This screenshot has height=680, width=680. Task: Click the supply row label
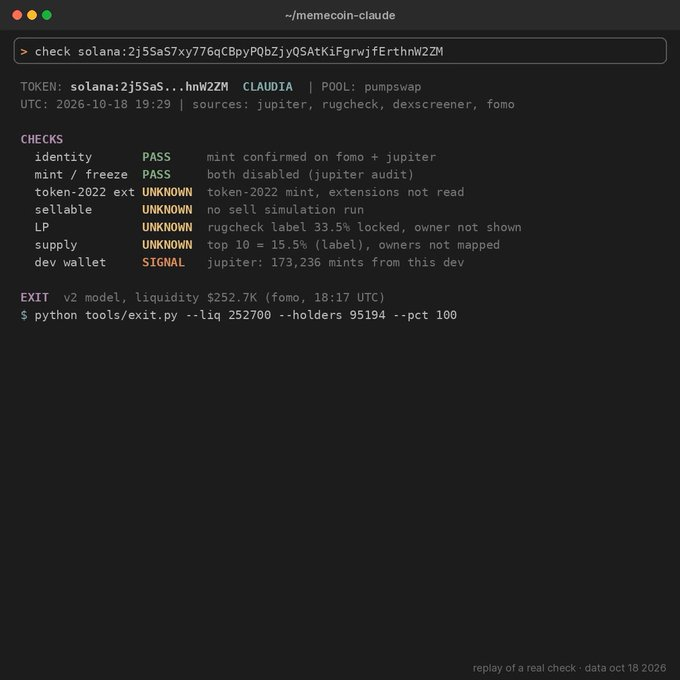pos(56,245)
